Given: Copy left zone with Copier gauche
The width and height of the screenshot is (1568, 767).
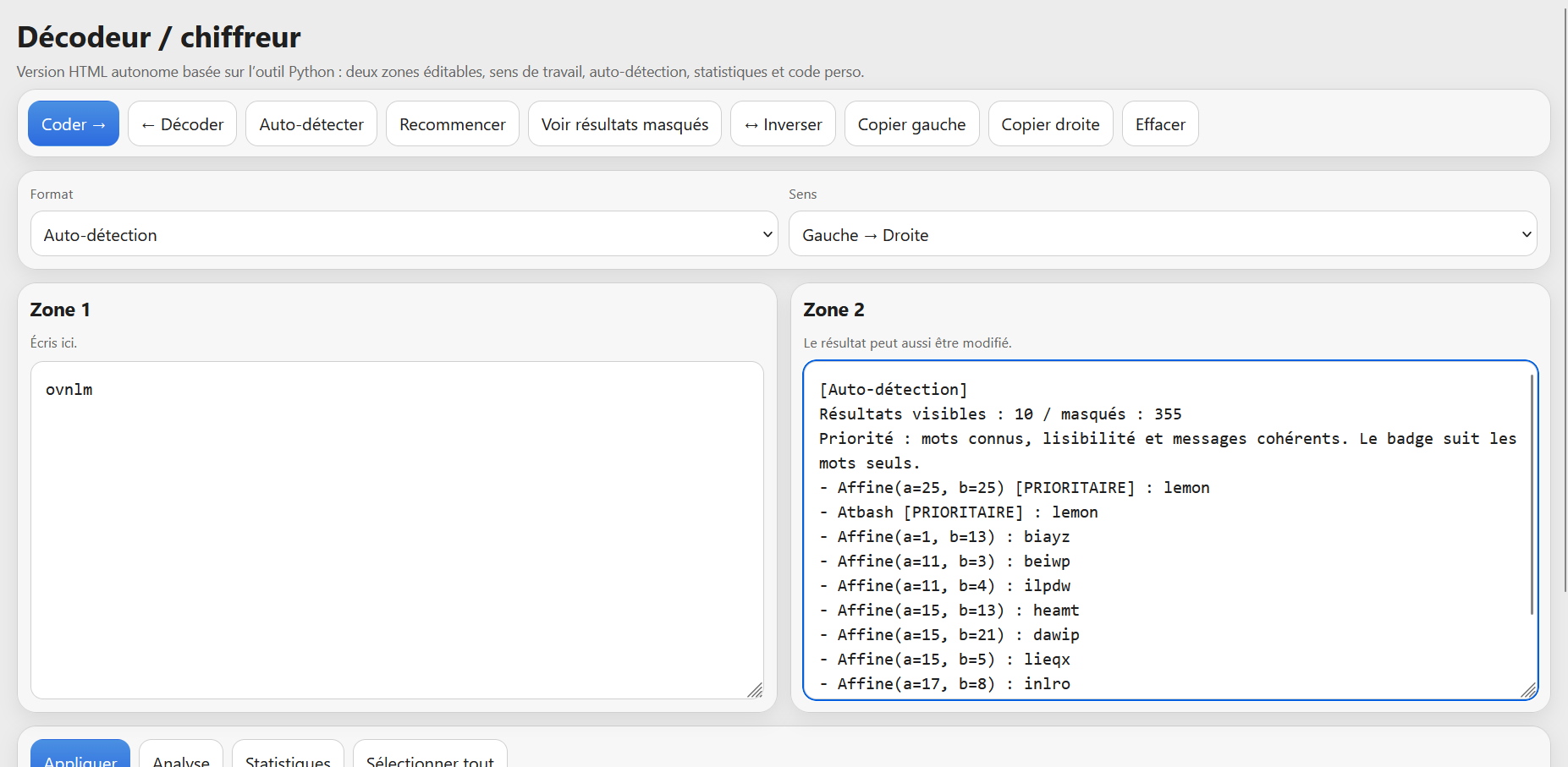Looking at the screenshot, I should tap(911, 123).
